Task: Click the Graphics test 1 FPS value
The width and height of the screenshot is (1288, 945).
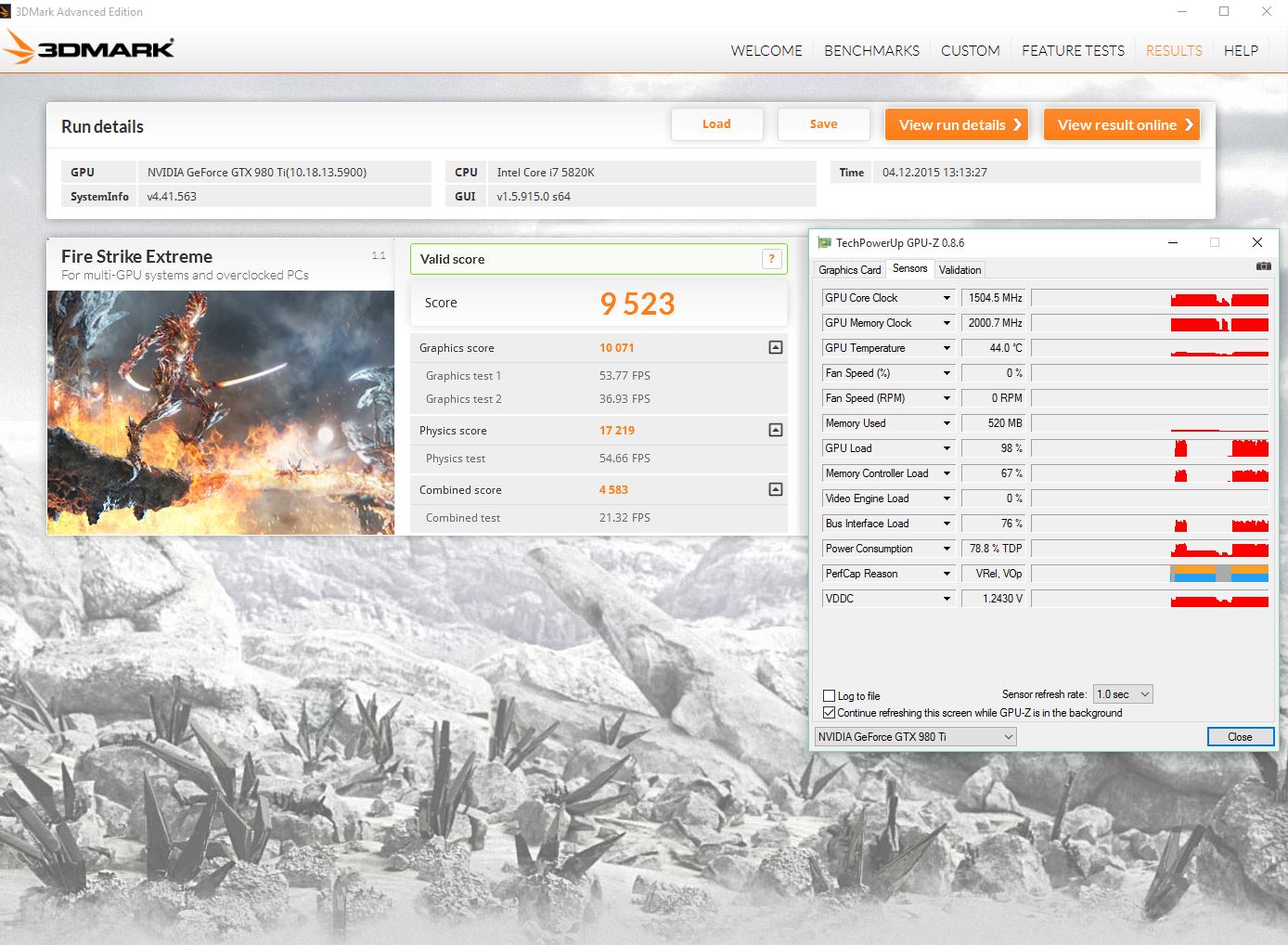Action: click(625, 376)
